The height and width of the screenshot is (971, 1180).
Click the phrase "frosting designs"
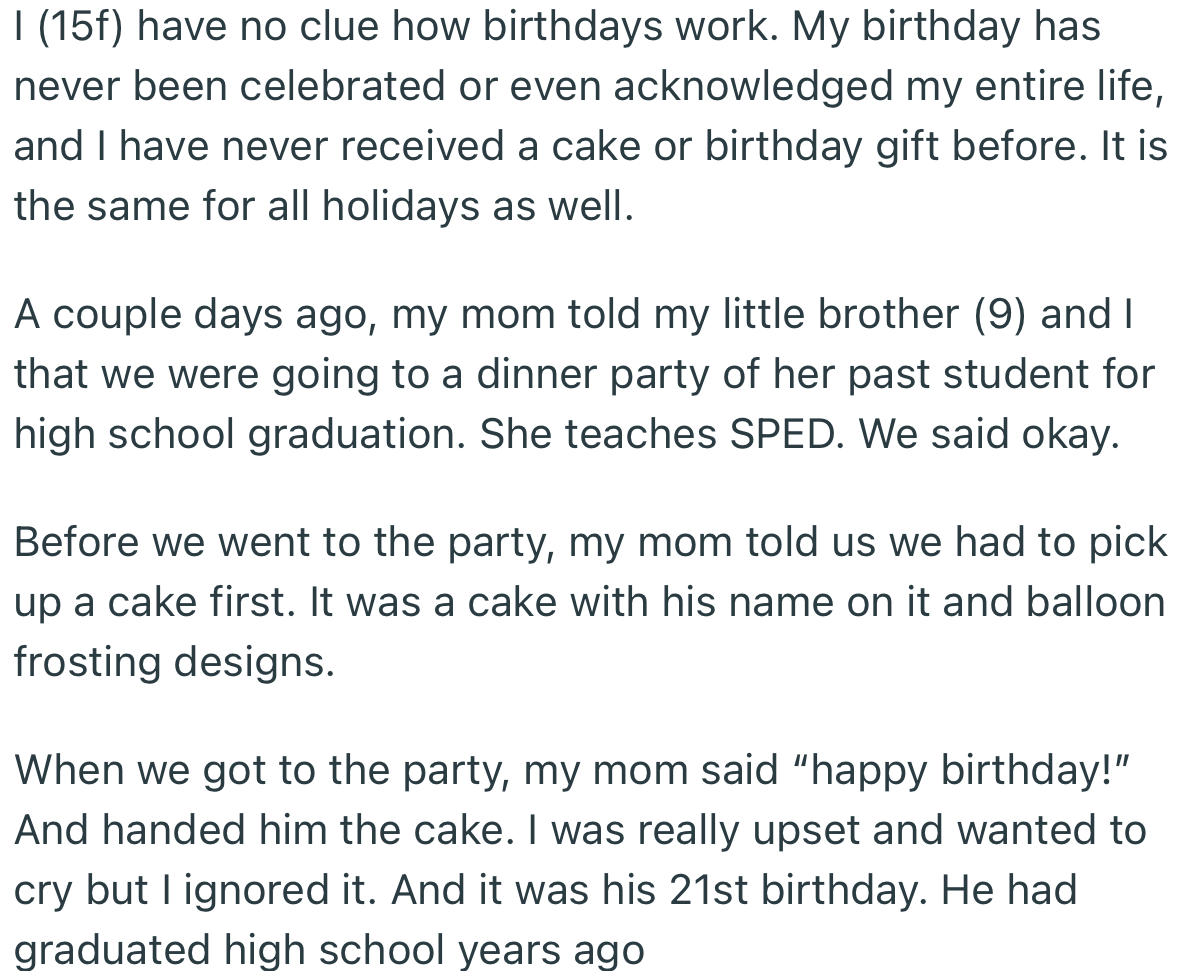point(174,662)
